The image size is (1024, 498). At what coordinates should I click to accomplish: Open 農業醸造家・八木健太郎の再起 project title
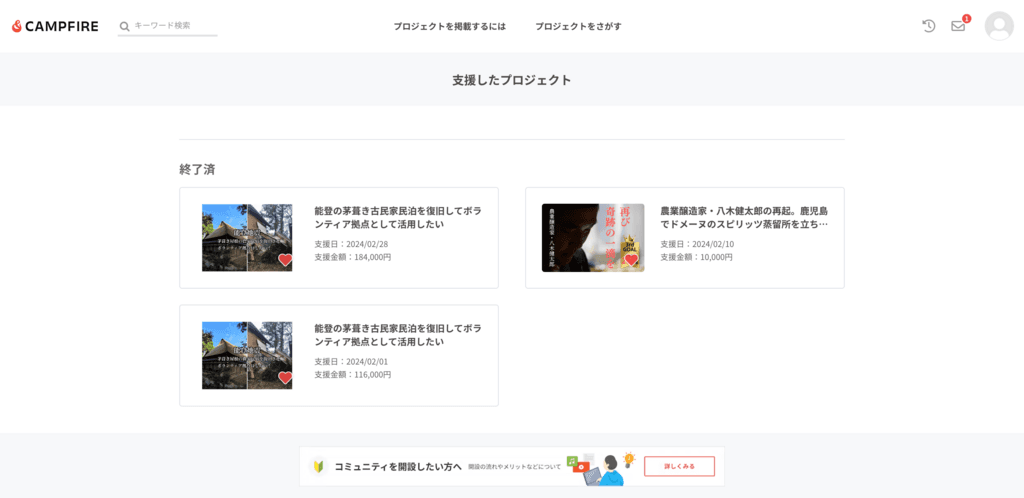click(744, 218)
